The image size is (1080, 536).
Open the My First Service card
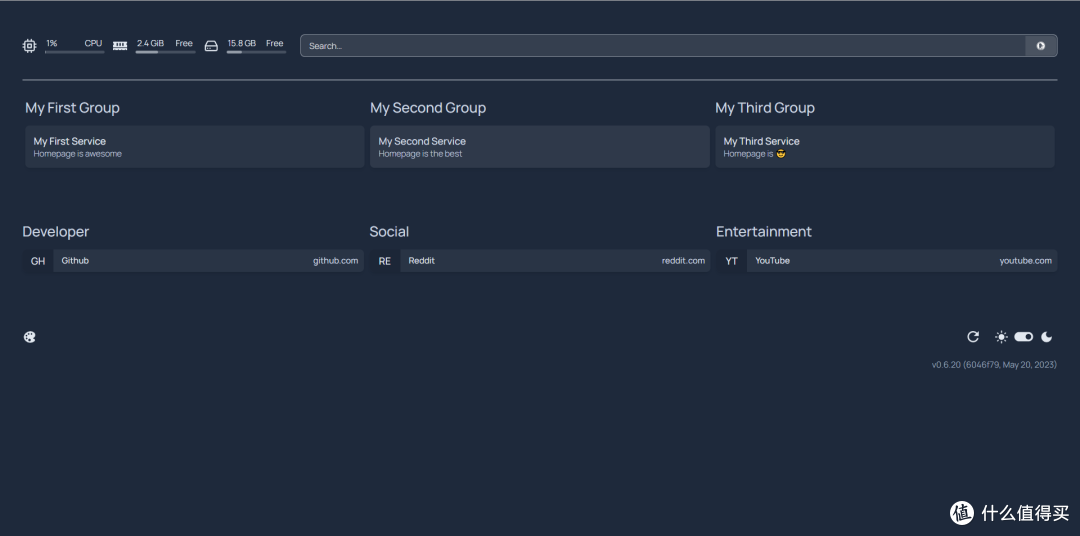click(x=194, y=147)
